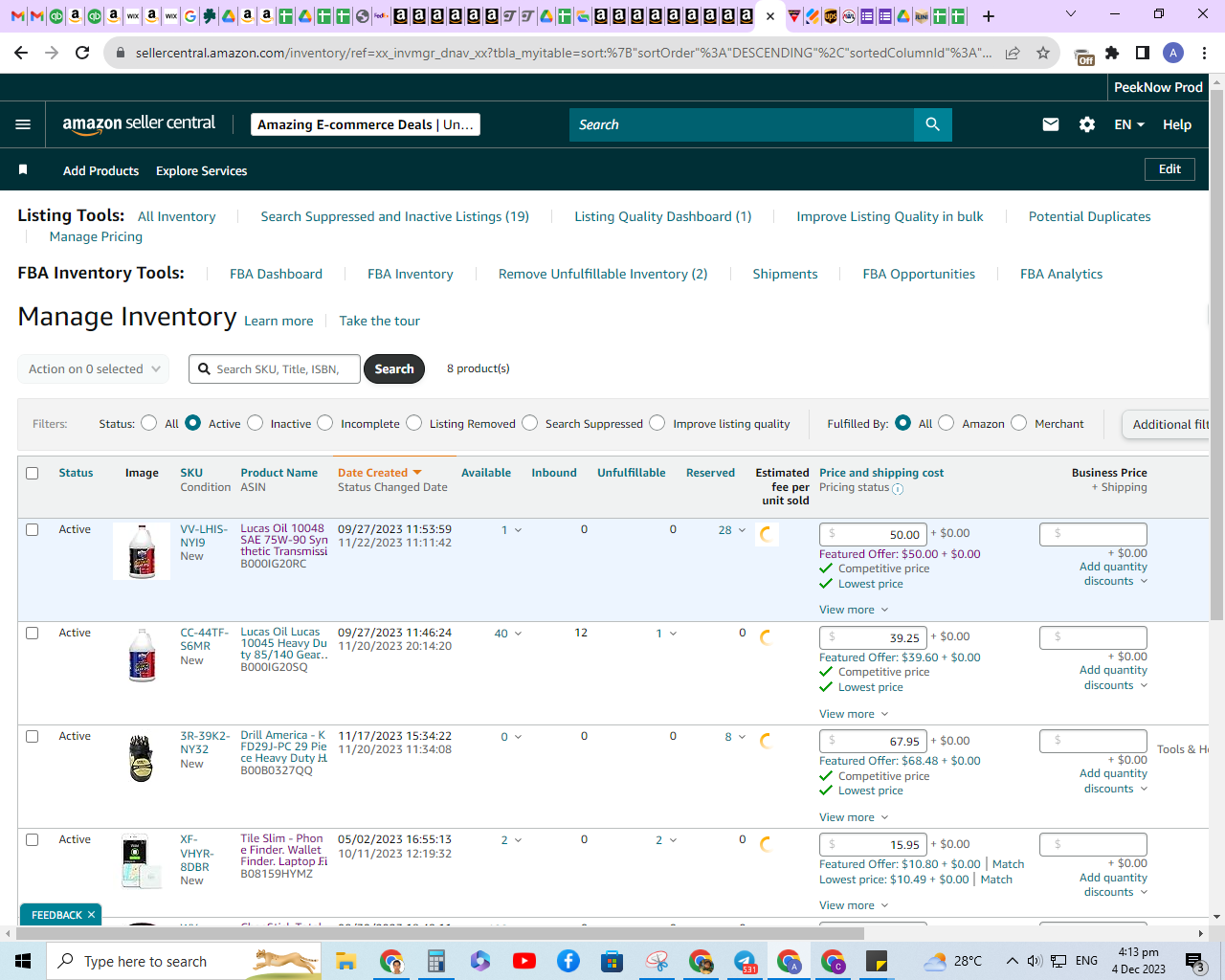Click the magnifier search button in header
This screenshot has width=1225, height=980.
(x=933, y=124)
